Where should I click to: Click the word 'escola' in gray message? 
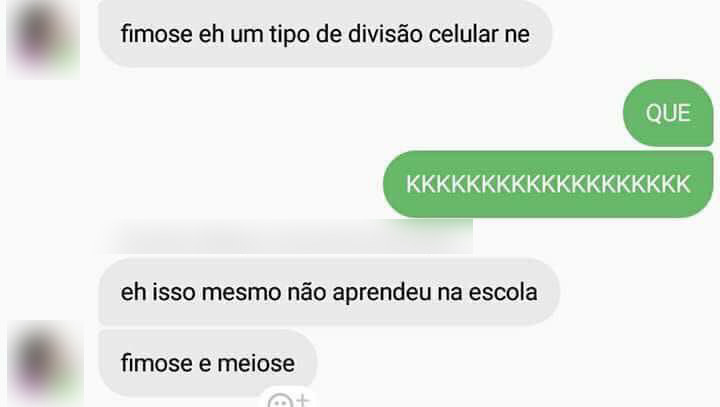[503, 292]
